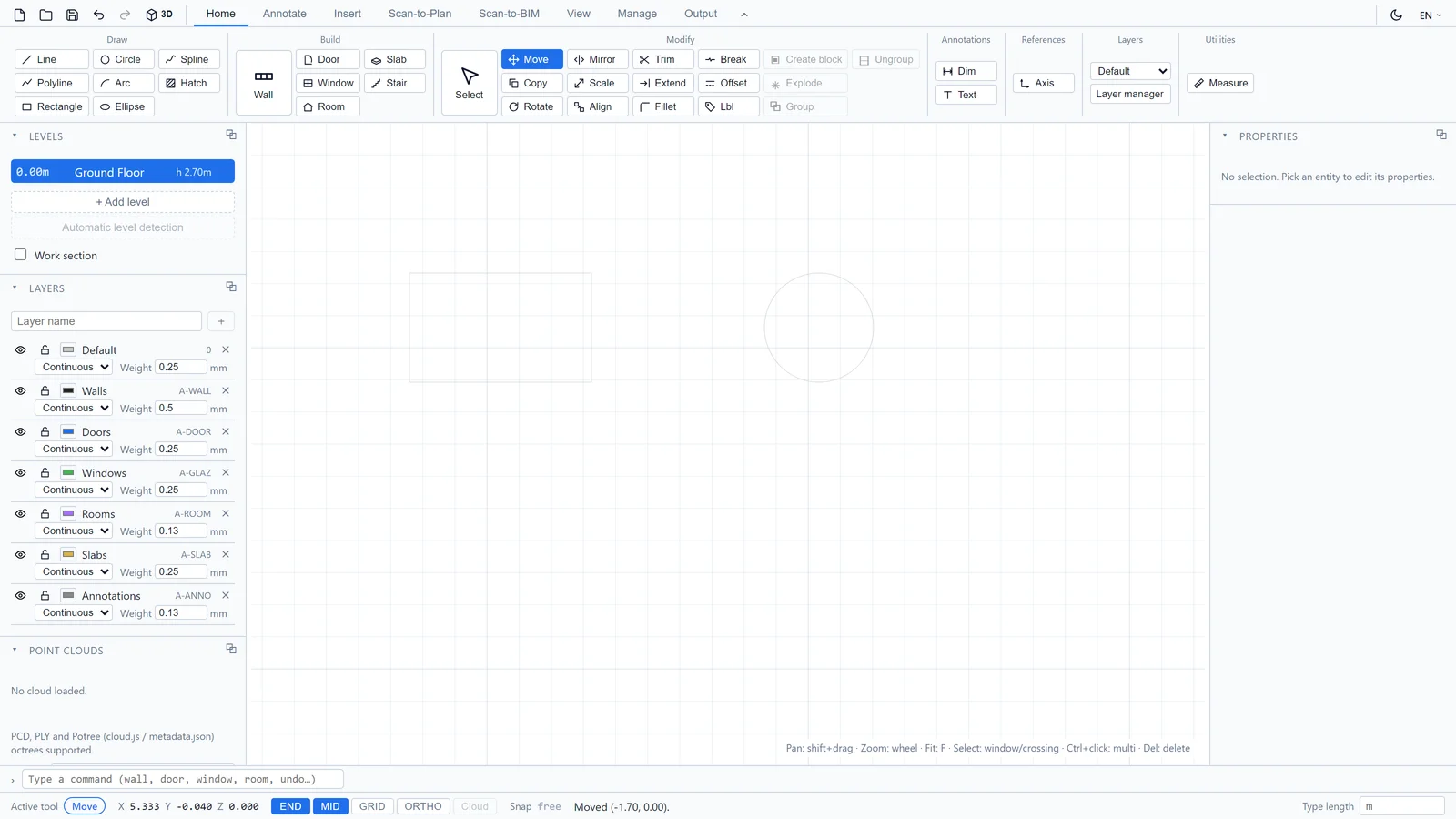Choose the Select arrow tool
The width and height of the screenshot is (1456, 819).
tap(470, 83)
